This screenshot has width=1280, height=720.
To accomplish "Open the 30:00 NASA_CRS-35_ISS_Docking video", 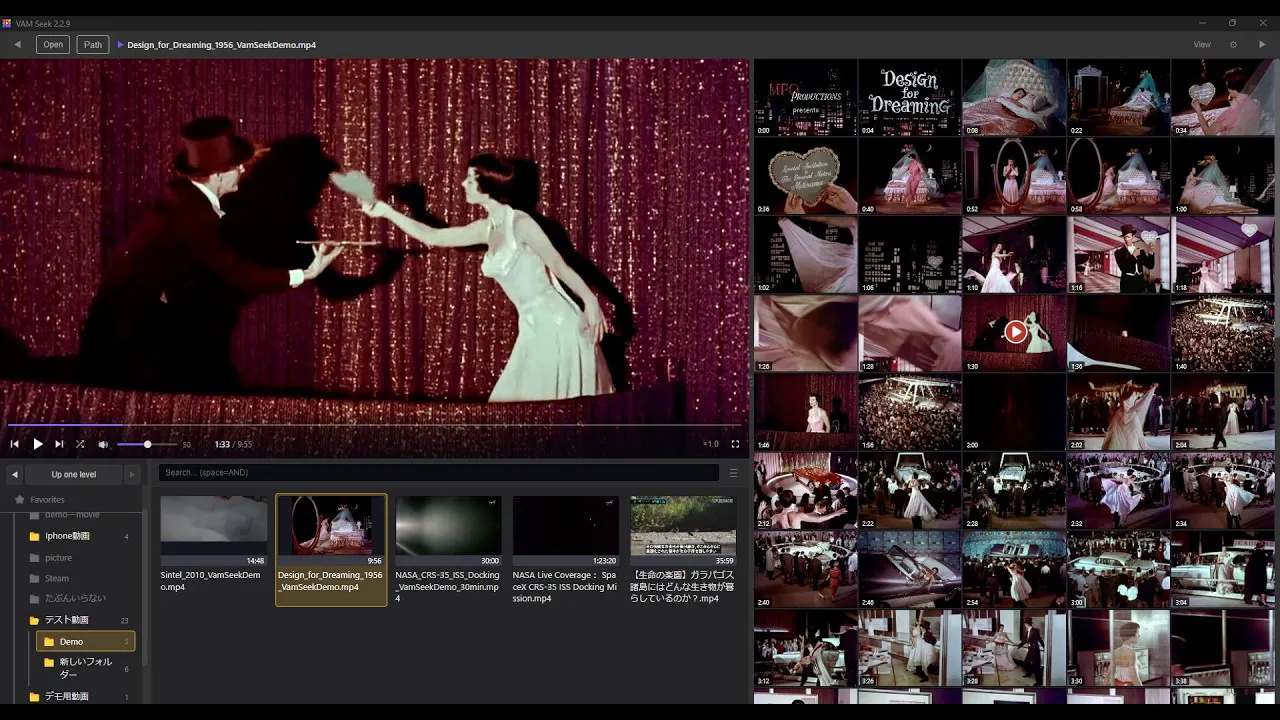I will (448, 550).
